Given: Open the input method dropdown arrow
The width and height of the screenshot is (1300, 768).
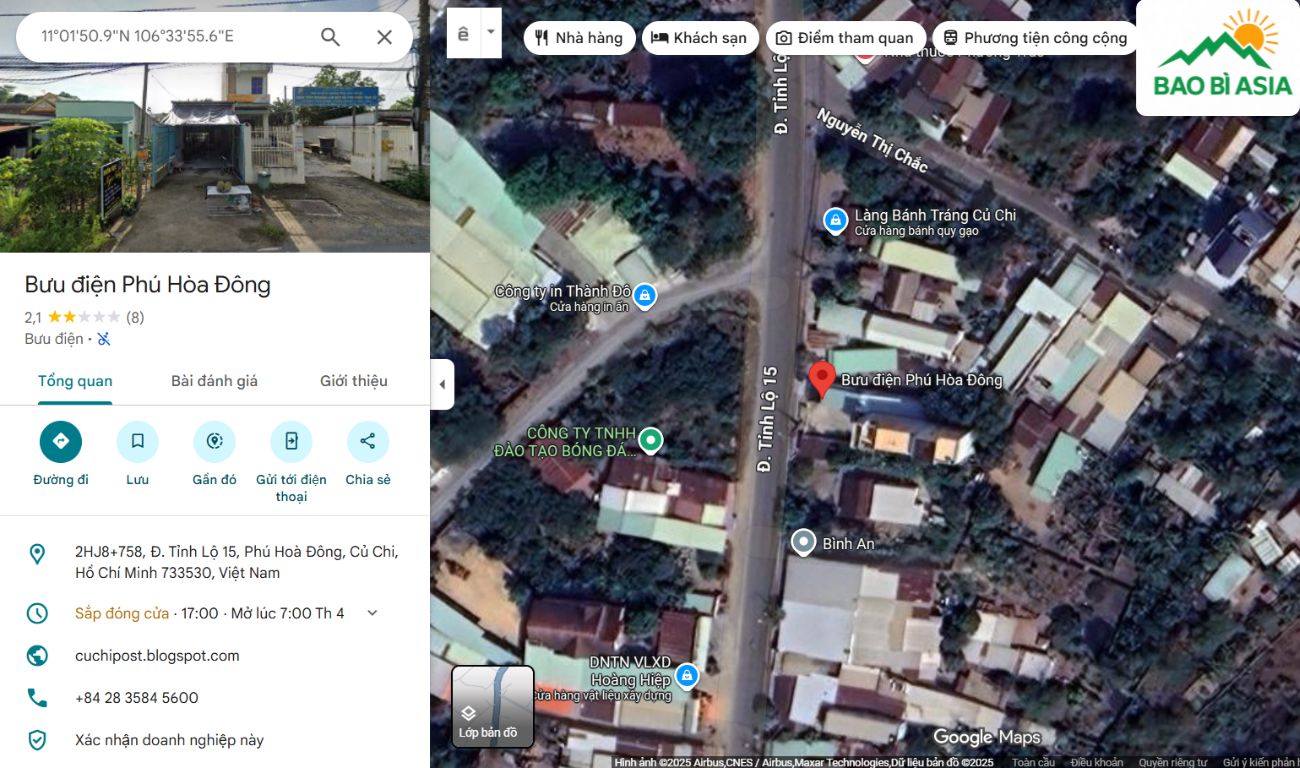Looking at the screenshot, I should pyautogui.click(x=490, y=32).
